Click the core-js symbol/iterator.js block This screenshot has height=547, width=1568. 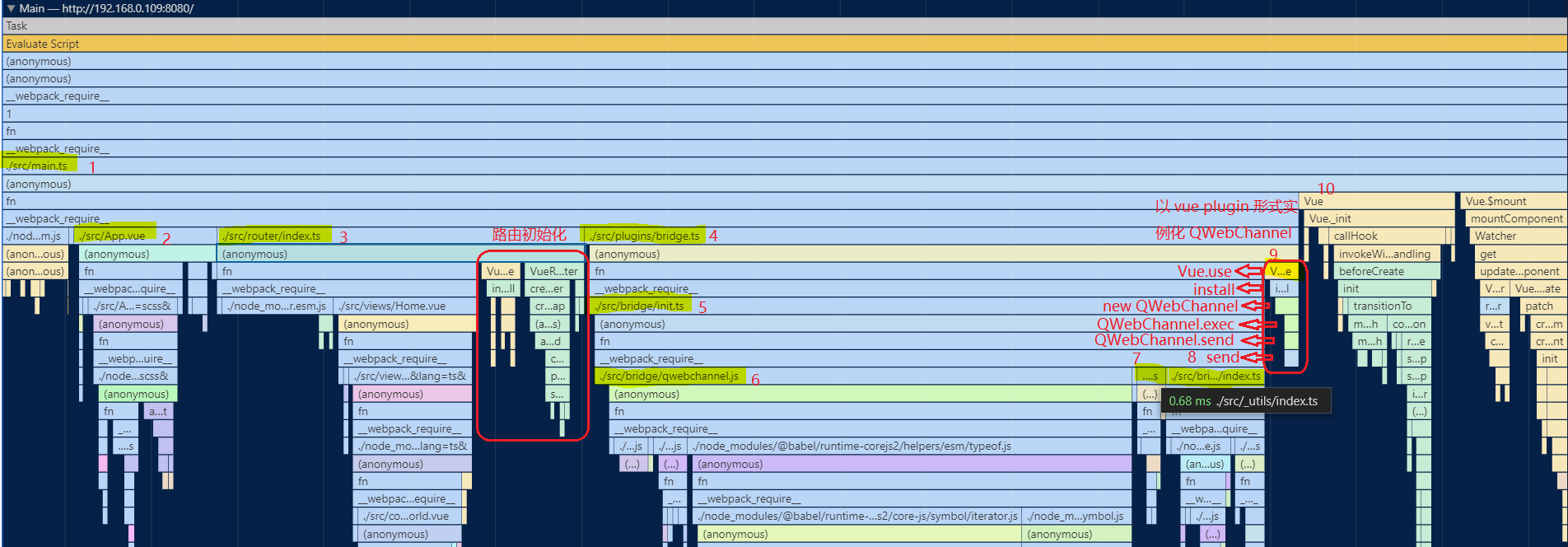(856, 516)
